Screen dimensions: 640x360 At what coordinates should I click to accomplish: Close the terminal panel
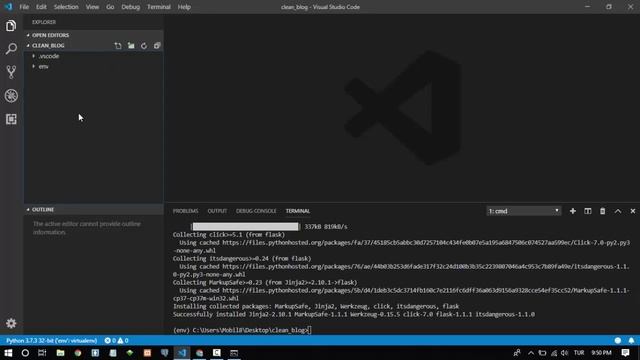pyautogui.click(x=633, y=211)
